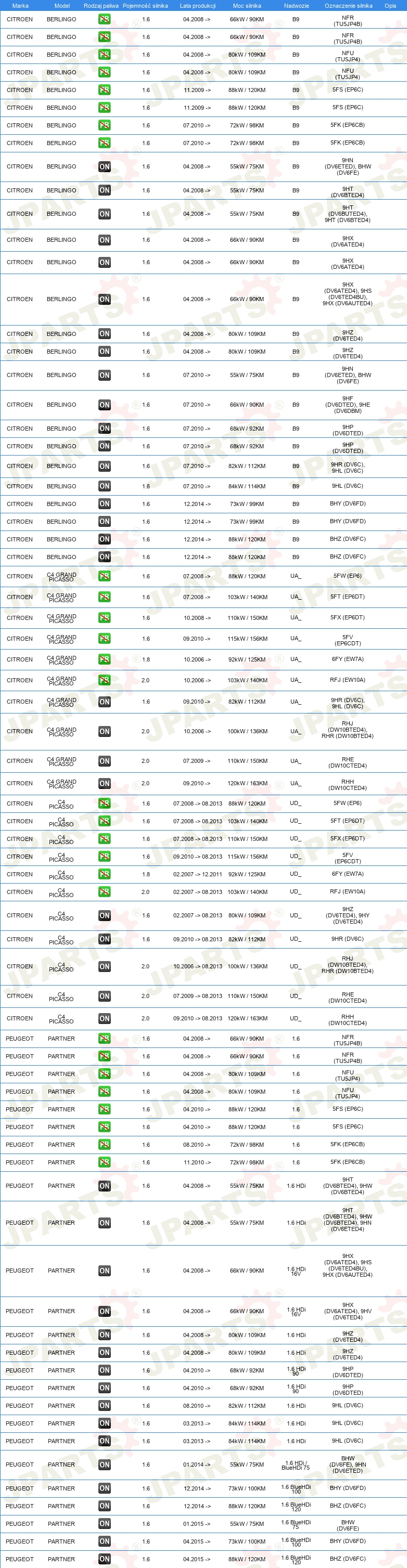
Task: Click ON diesel icon in C4 Grand Picasso RHE row
Action: click(104, 761)
